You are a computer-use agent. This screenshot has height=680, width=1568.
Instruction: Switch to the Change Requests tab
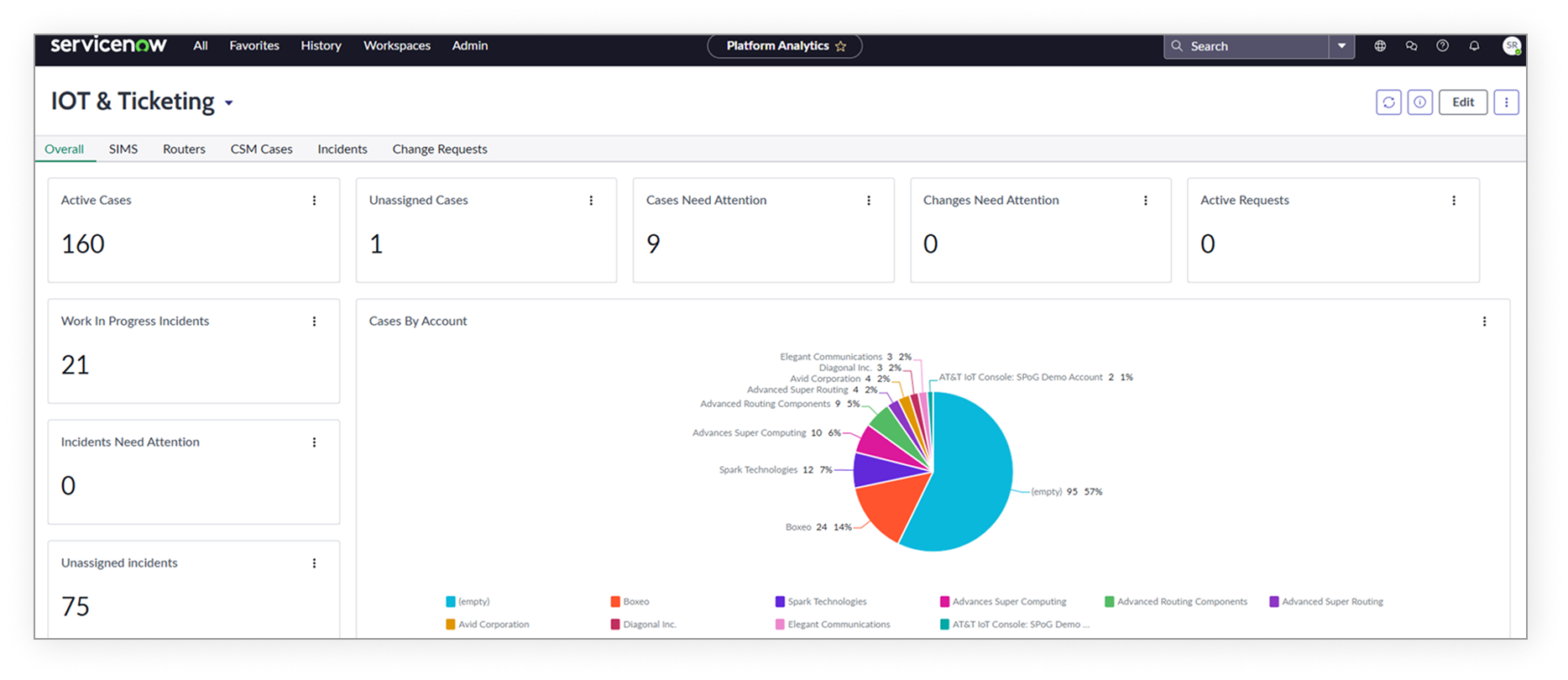tap(440, 149)
